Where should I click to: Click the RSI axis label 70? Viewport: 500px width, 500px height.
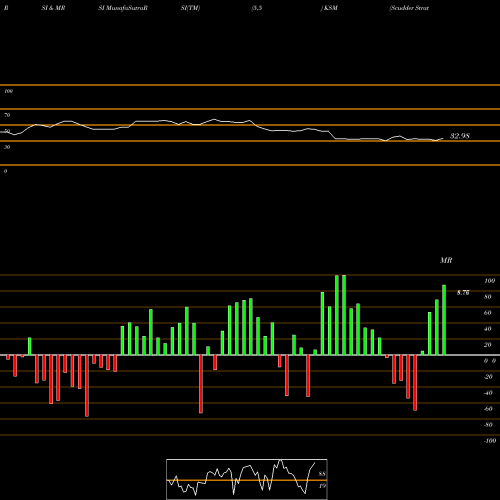coord(7,115)
